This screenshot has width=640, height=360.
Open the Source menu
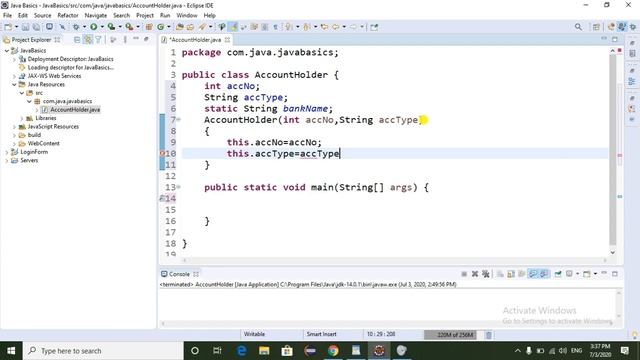(42, 16)
